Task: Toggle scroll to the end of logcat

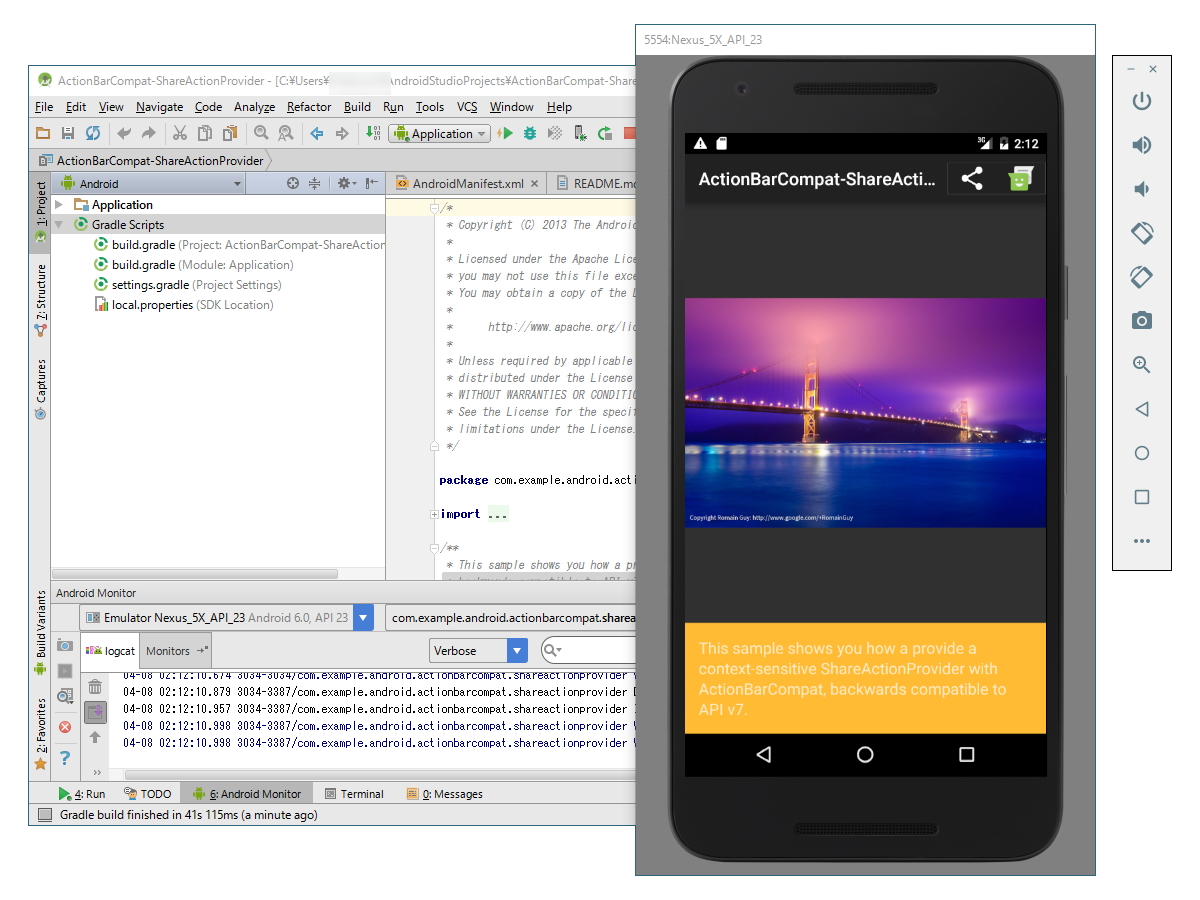Action: [95, 712]
